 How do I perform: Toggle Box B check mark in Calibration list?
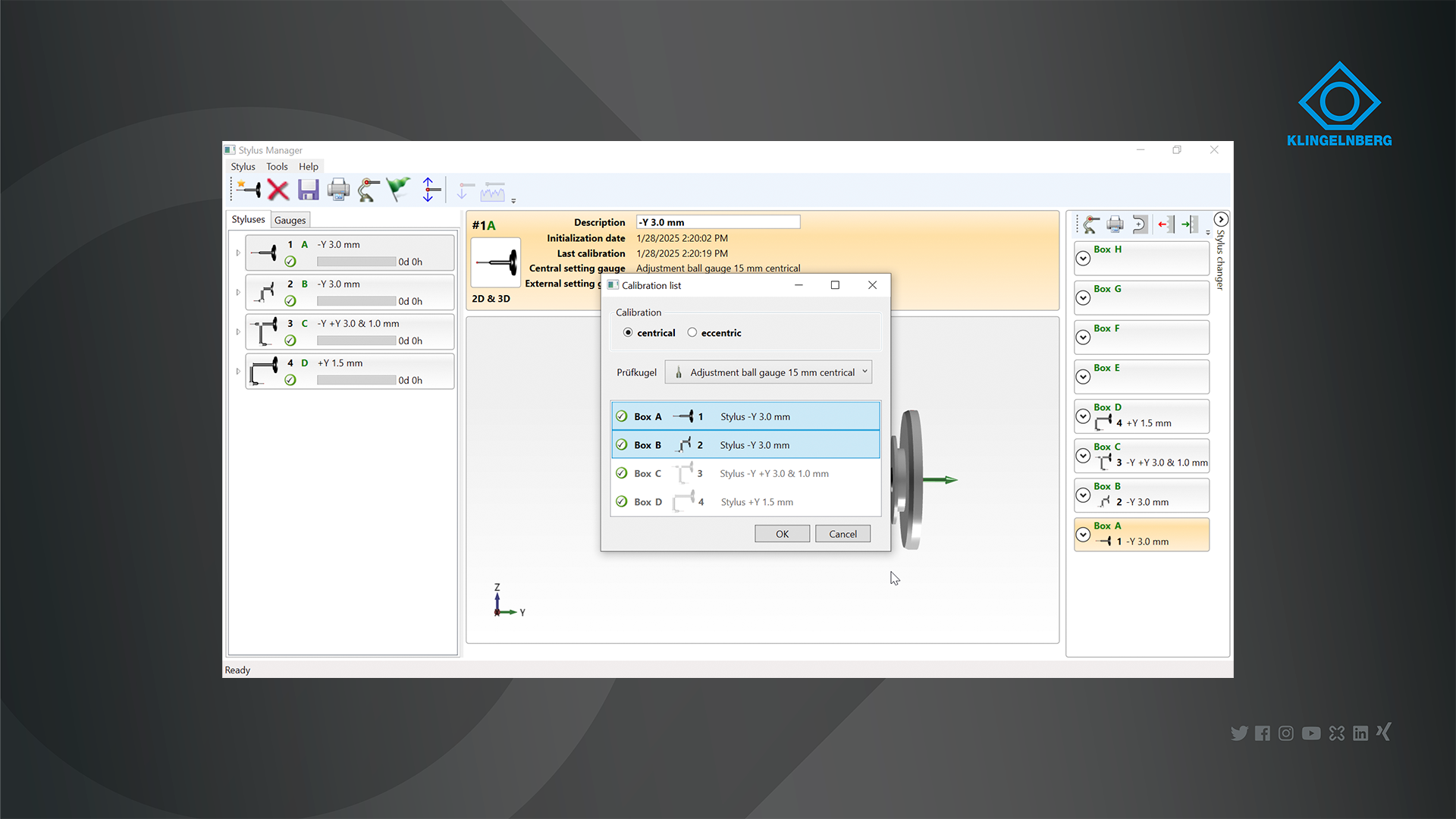tap(622, 445)
